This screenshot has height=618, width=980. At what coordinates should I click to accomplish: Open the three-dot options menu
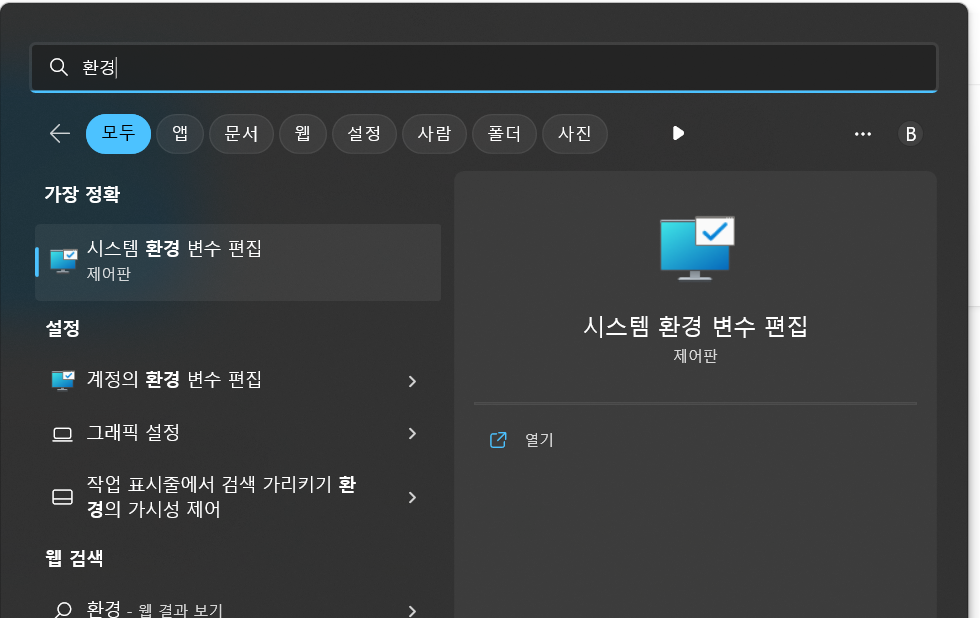(862, 134)
